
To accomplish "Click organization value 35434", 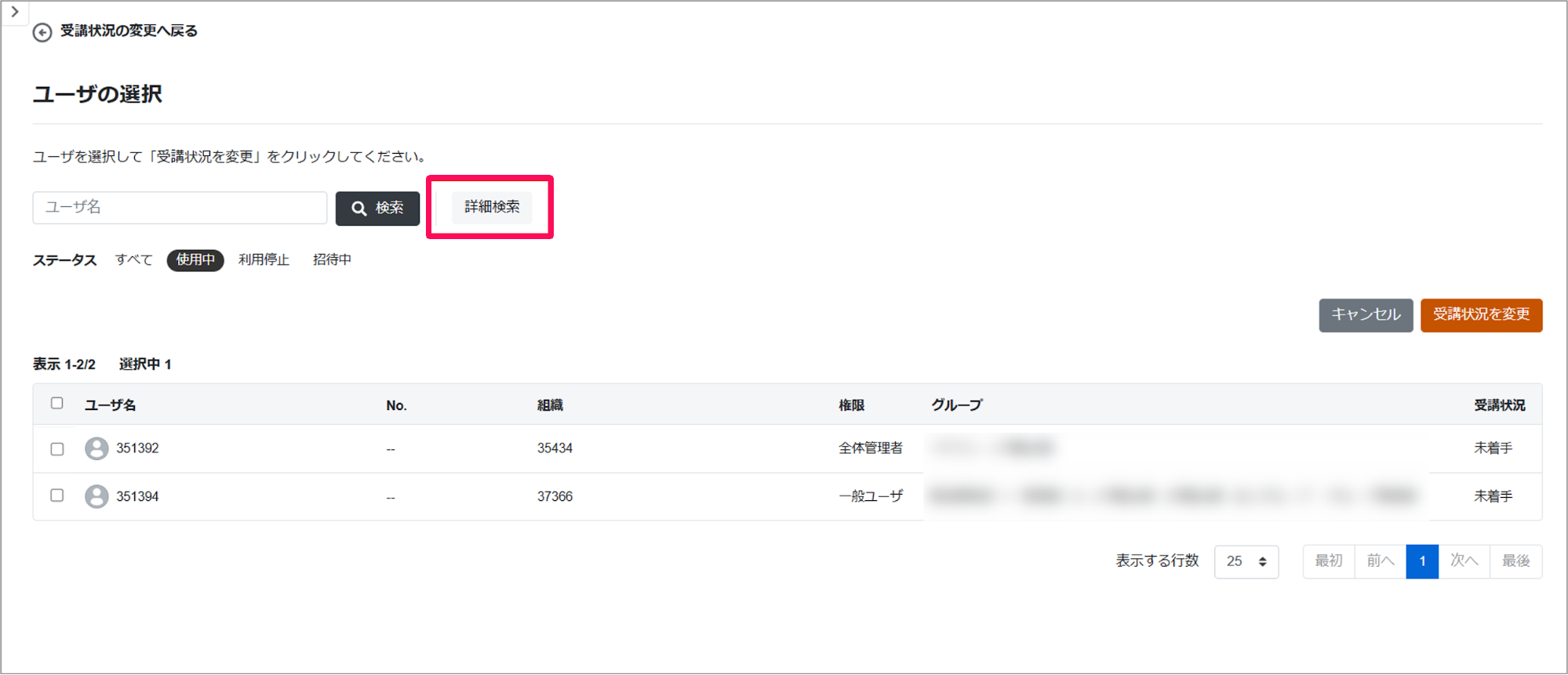I will tap(555, 448).
